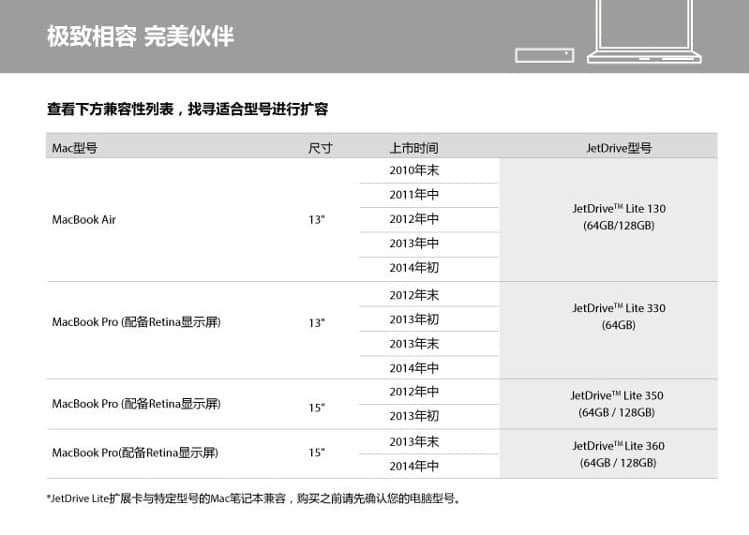749x535 pixels.
Task: Click 2014年中 in the JetDrive Lite 330 rows
Action: 414,368
